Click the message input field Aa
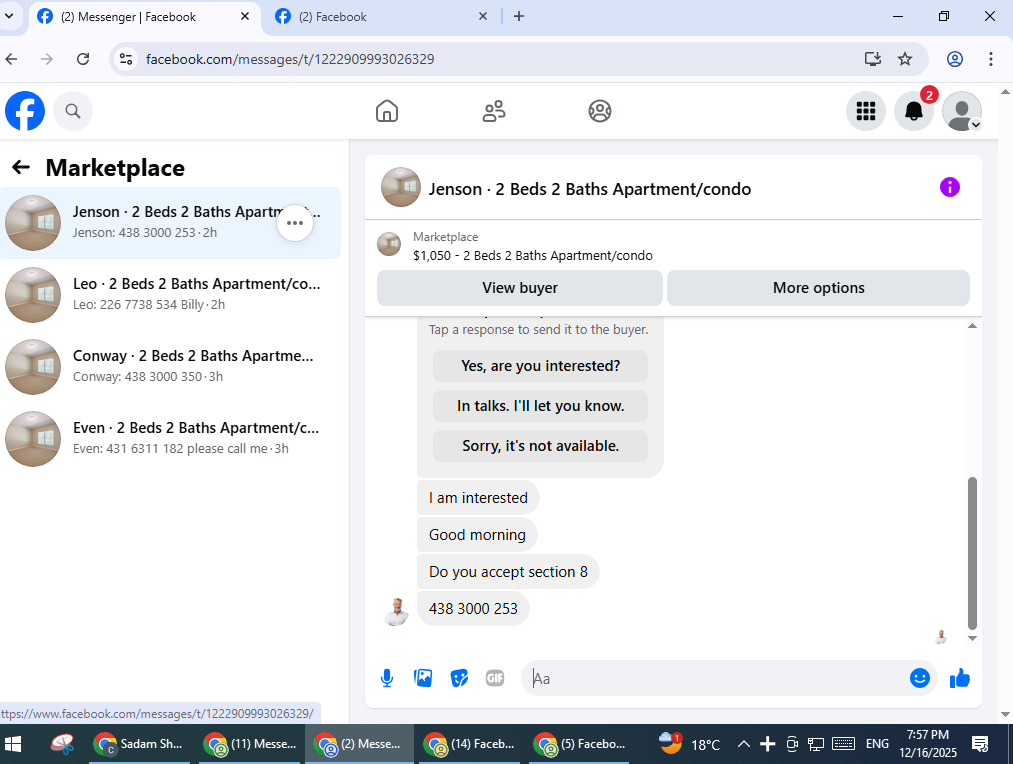The image size is (1013, 764). [x=716, y=678]
